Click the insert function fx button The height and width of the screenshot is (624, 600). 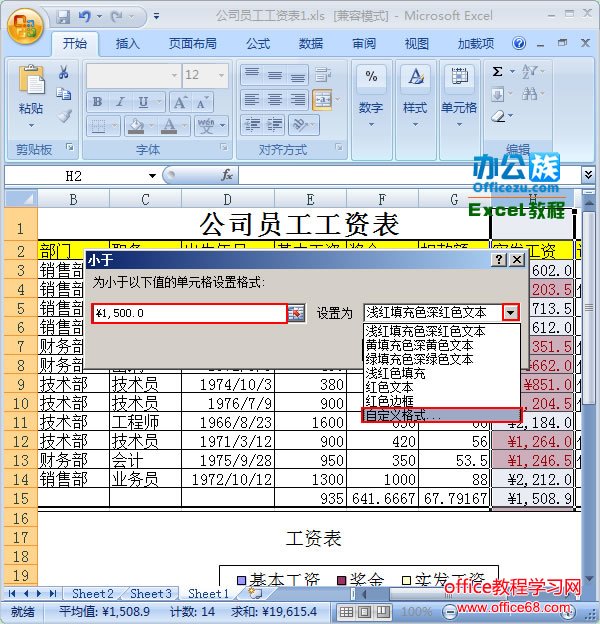(227, 175)
